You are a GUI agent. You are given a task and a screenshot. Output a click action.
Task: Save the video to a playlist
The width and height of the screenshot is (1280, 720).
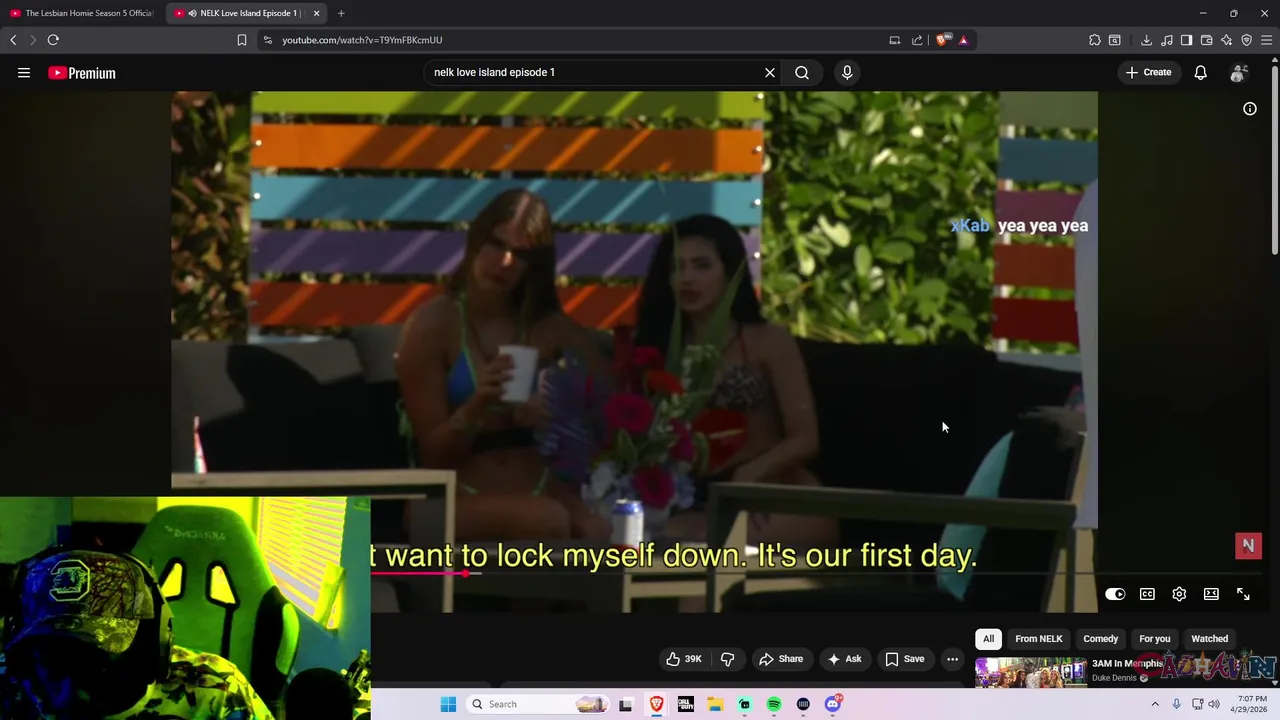point(905,659)
